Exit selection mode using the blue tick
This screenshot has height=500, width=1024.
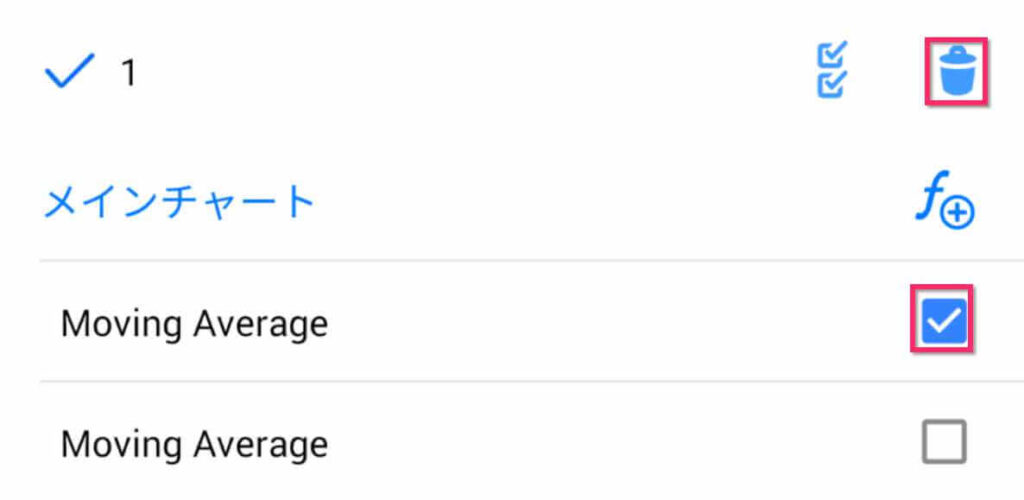(69, 71)
